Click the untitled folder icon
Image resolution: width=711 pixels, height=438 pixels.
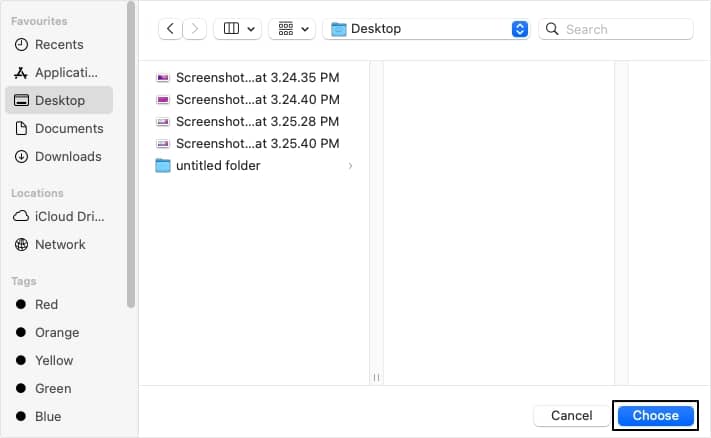pos(163,165)
